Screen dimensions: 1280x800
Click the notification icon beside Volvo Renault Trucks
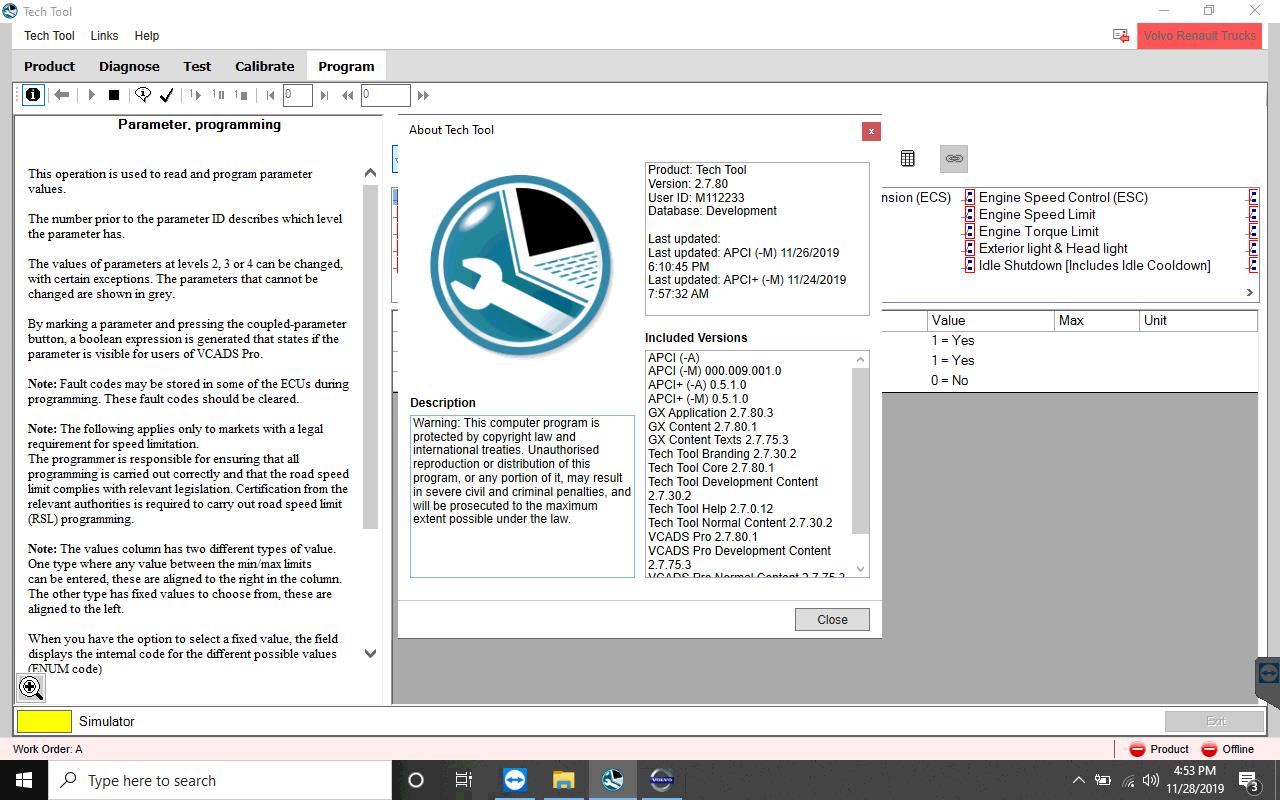pos(1121,35)
